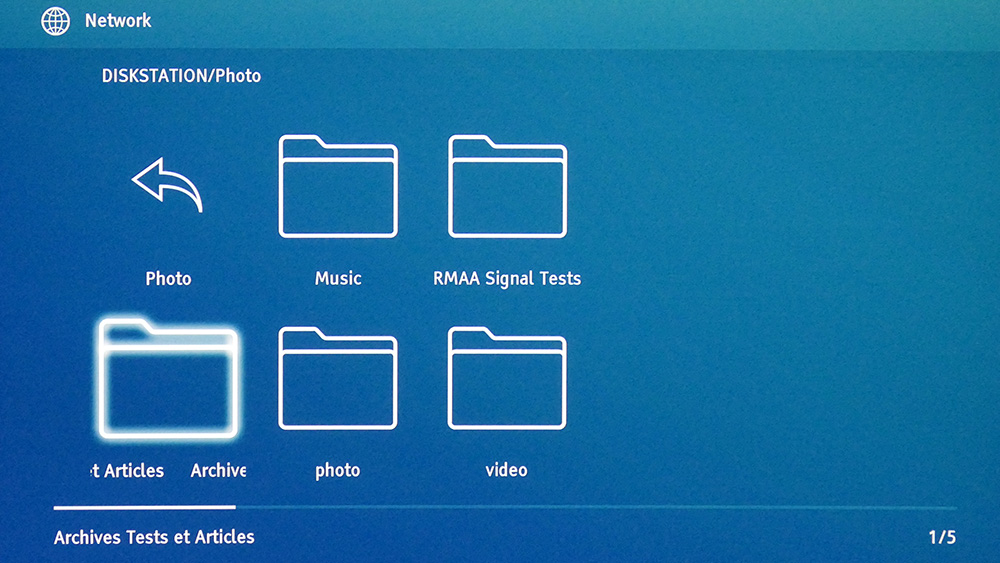Click the Photo label under back arrow
This screenshot has width=1000, height=563.
pyautogui.click(x=168, y=279)
